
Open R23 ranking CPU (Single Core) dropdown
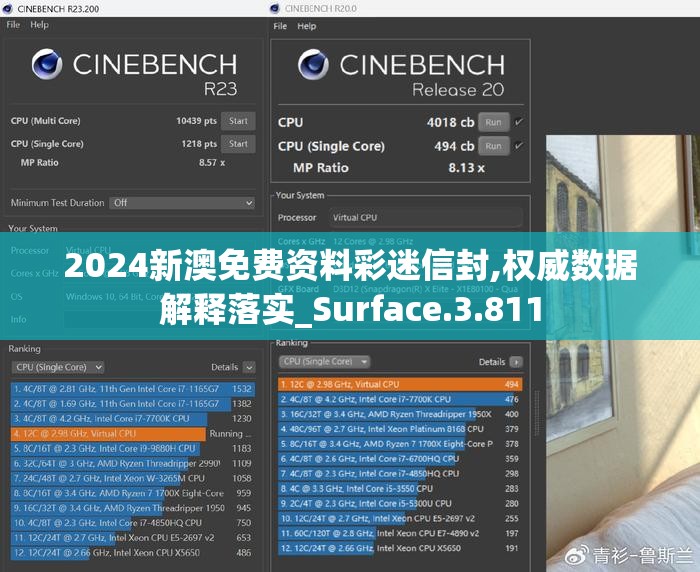coord(58,367)
